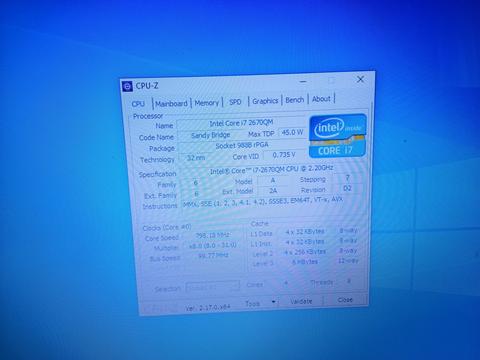Click the Max TDP value 45.0 W
This screenshot has height=360, width=480.
(292, 133)
